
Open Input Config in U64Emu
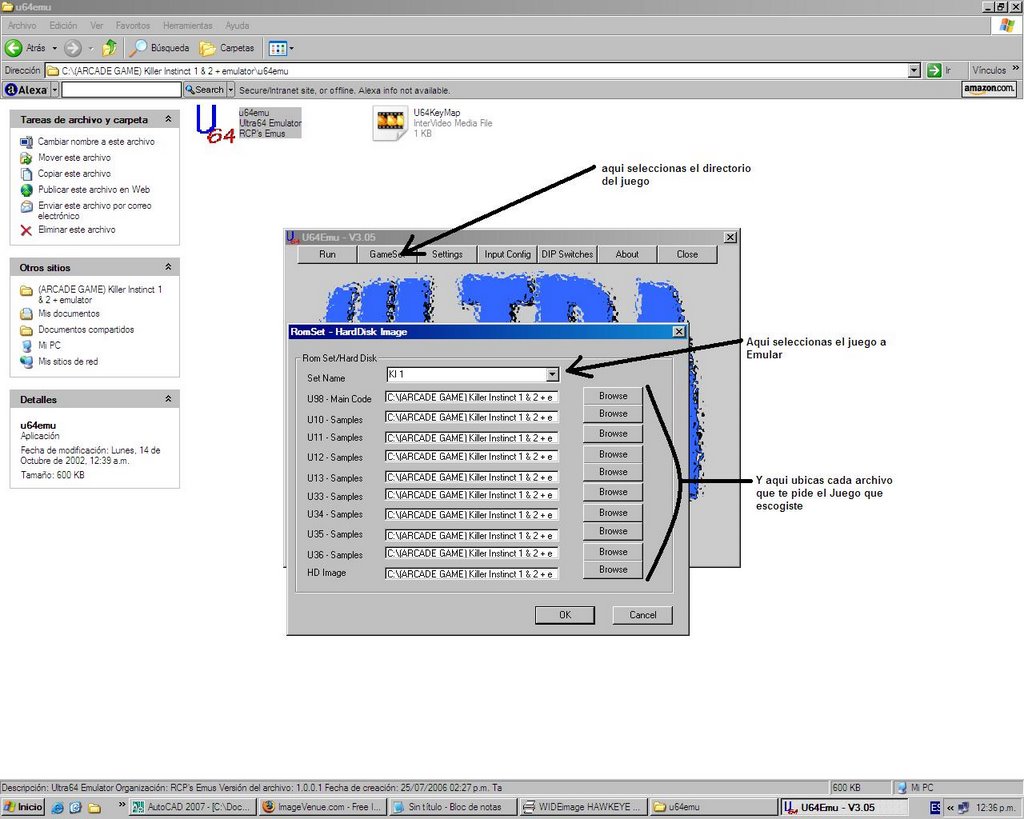(507, 254)
